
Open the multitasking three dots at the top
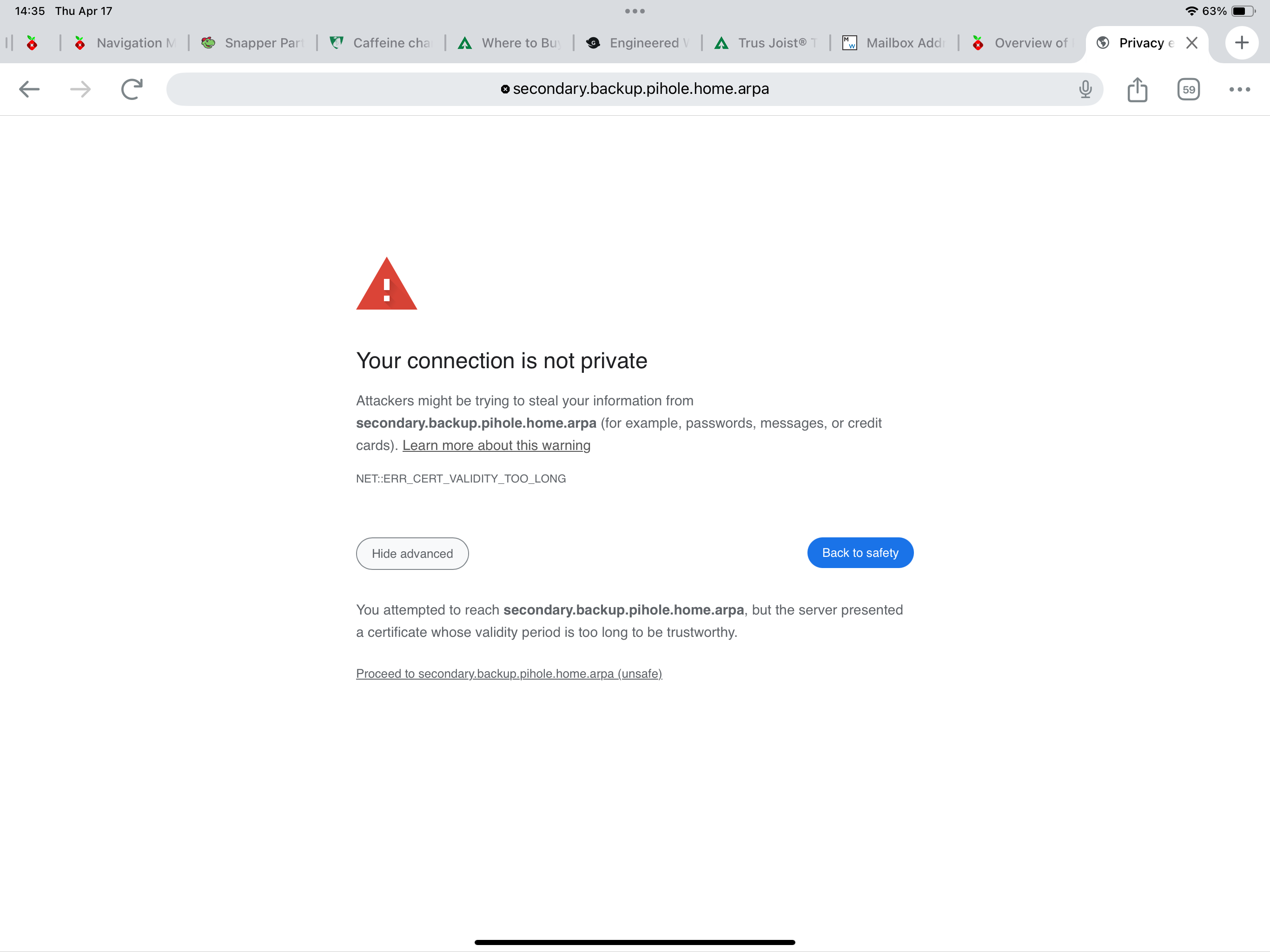click(x=635, y=11)
